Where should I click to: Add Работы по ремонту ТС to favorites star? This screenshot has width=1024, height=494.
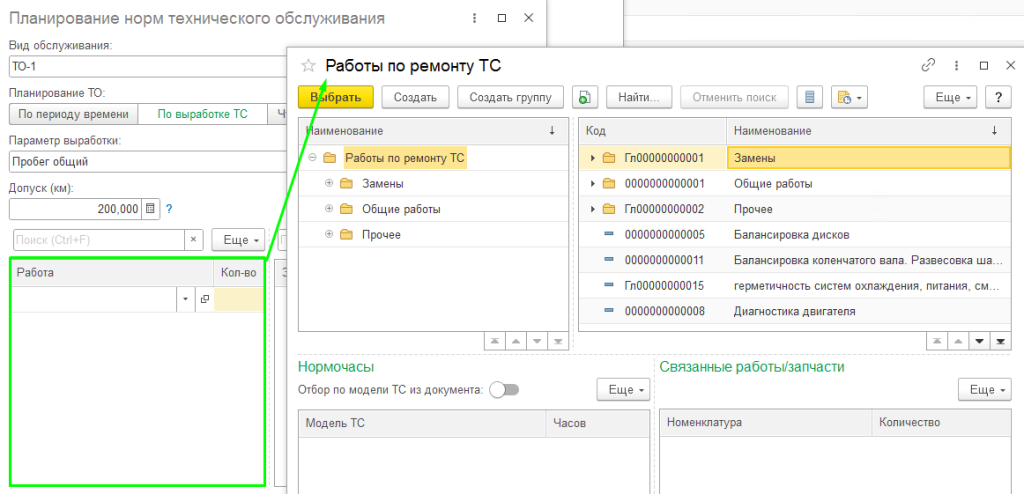(x=308, y=65)
